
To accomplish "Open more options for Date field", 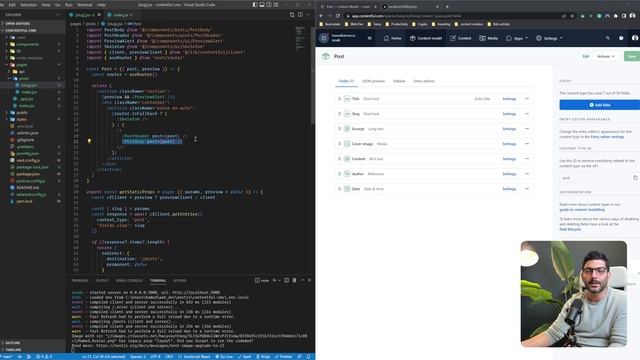I will point(527,189).
